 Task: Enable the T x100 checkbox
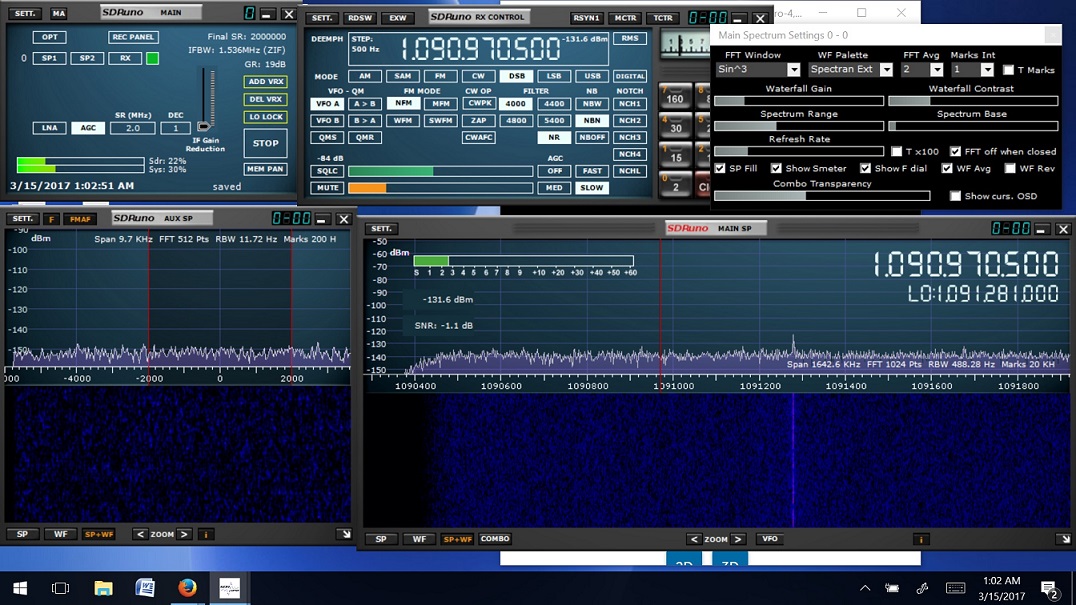pos(896,152)
